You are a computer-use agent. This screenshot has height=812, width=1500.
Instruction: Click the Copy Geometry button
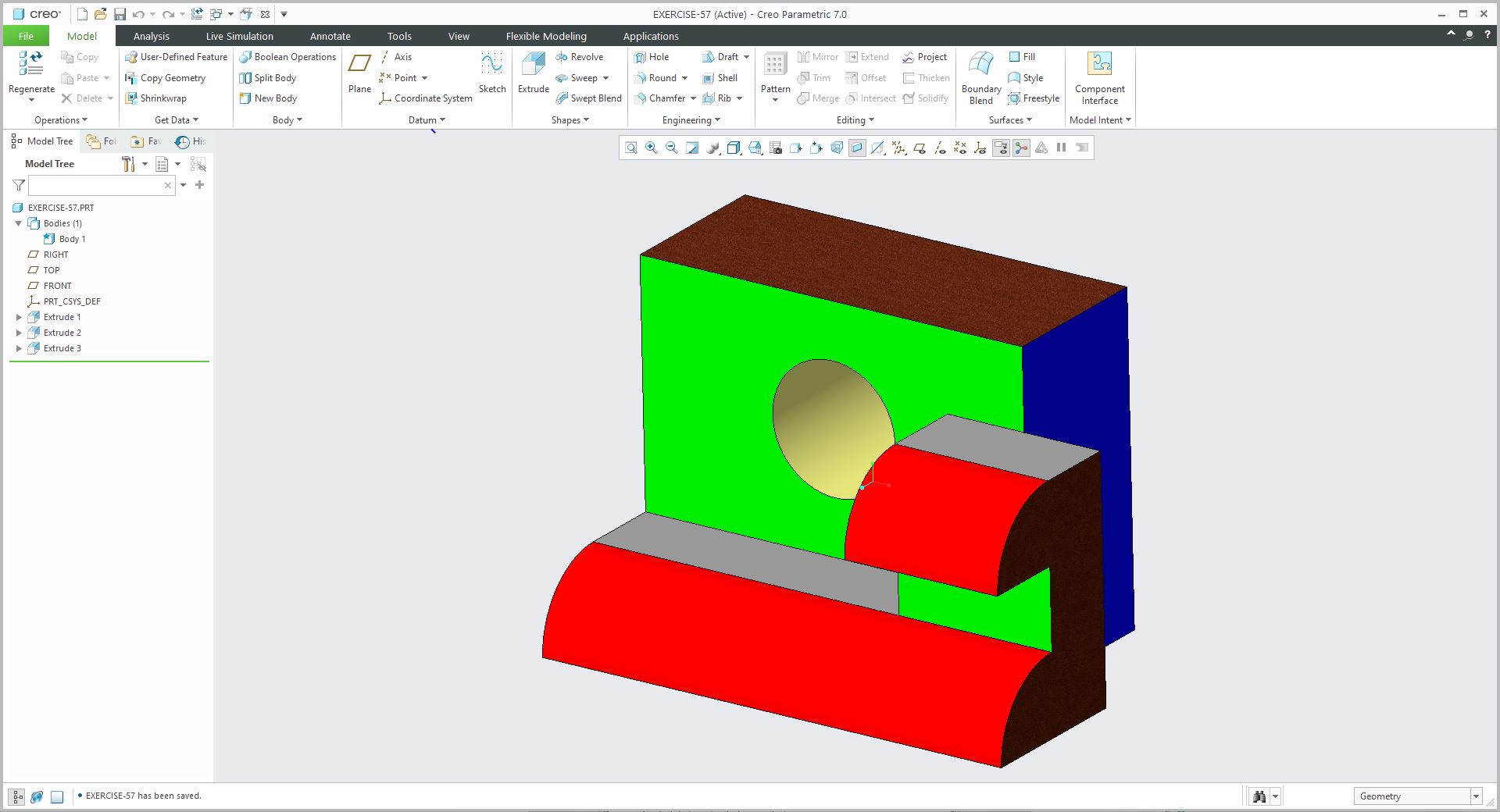click(165, 78)
